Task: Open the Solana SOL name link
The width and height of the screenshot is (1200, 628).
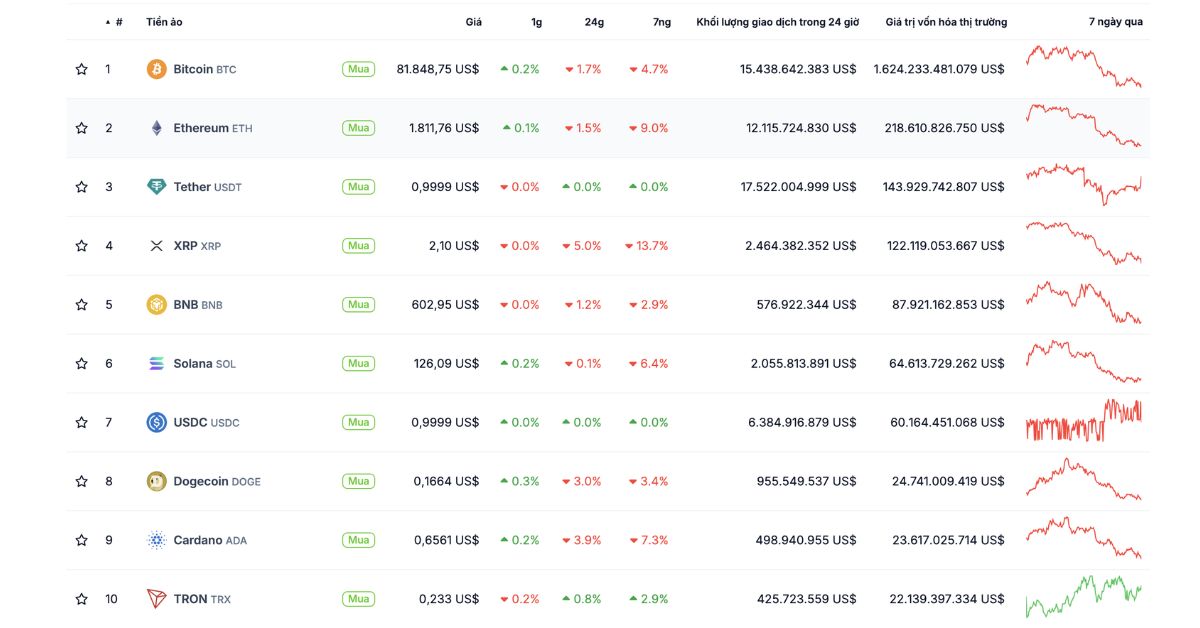Action: (x=205, y=364)
